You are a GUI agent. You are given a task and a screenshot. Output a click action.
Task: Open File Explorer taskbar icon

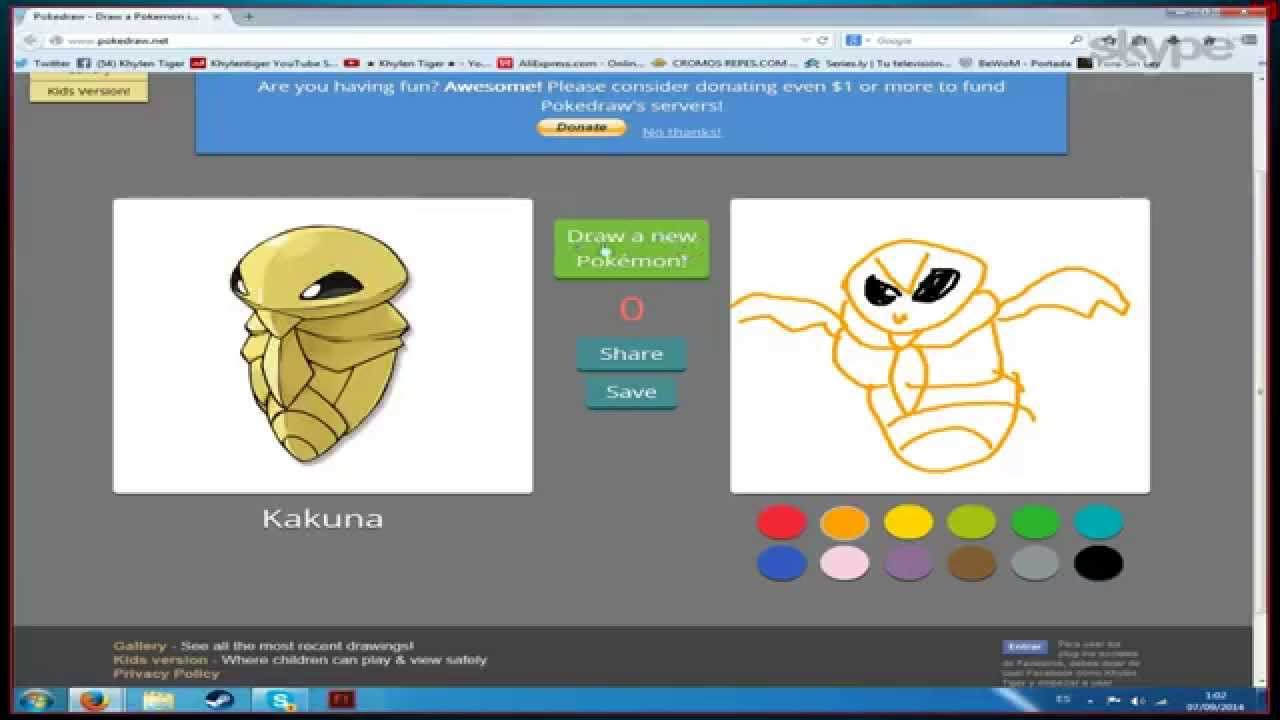click(x=157, y=700)
